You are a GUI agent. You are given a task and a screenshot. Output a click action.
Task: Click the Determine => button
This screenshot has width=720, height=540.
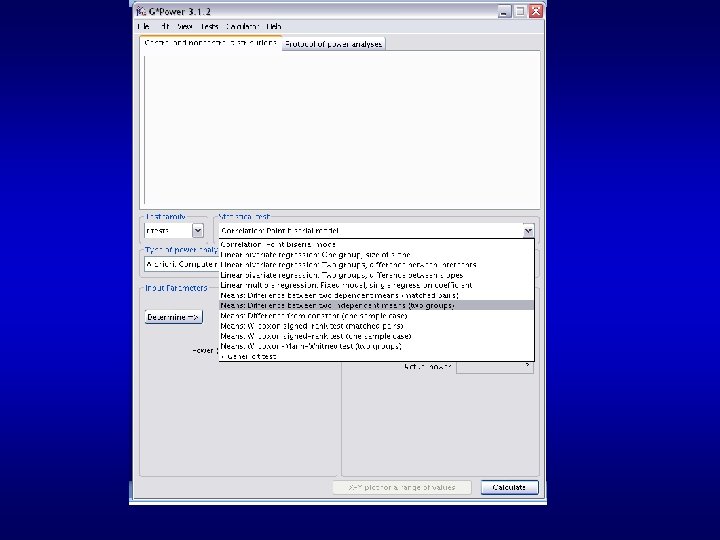click(x=174, y=317)
